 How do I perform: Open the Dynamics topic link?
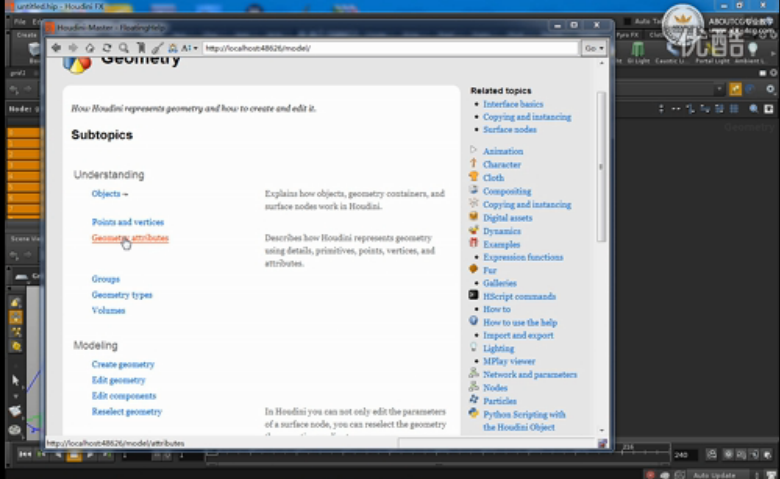tap(501, 231)
